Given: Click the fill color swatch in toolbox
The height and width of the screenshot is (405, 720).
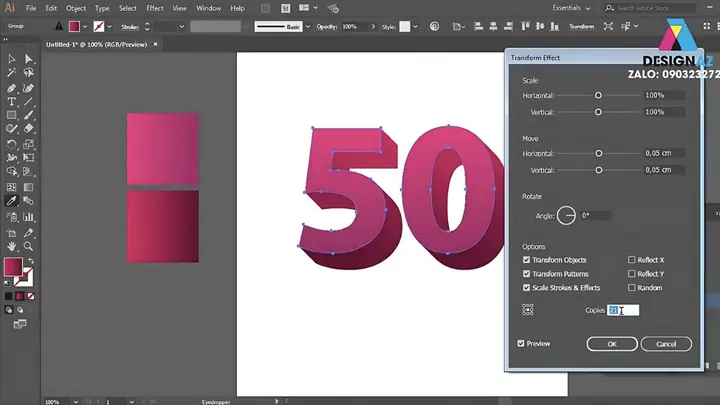Looking at the screenshot, I should (x=13, y=267).
